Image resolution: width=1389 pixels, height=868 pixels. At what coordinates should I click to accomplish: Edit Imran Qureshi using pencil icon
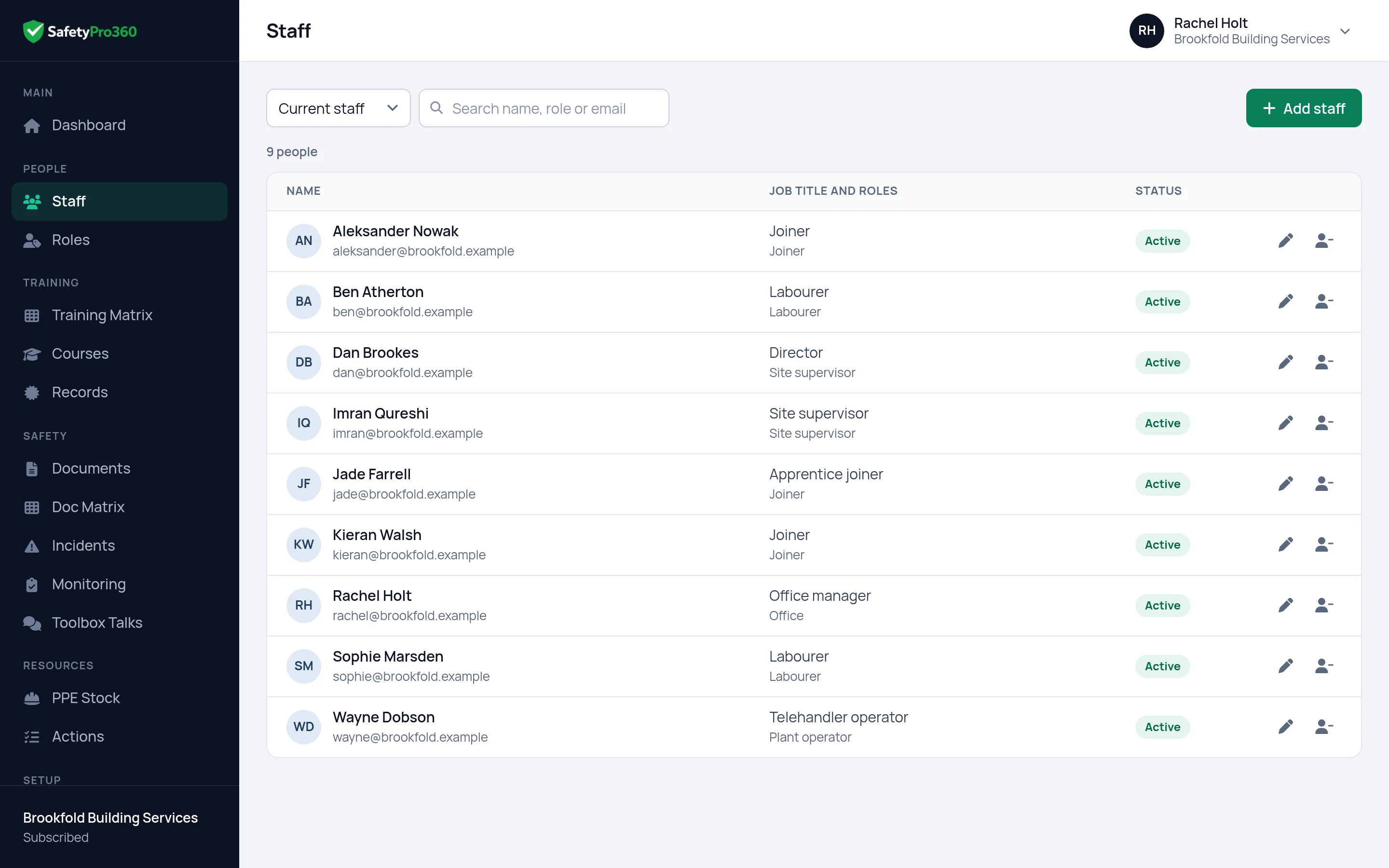[1286, 423]
